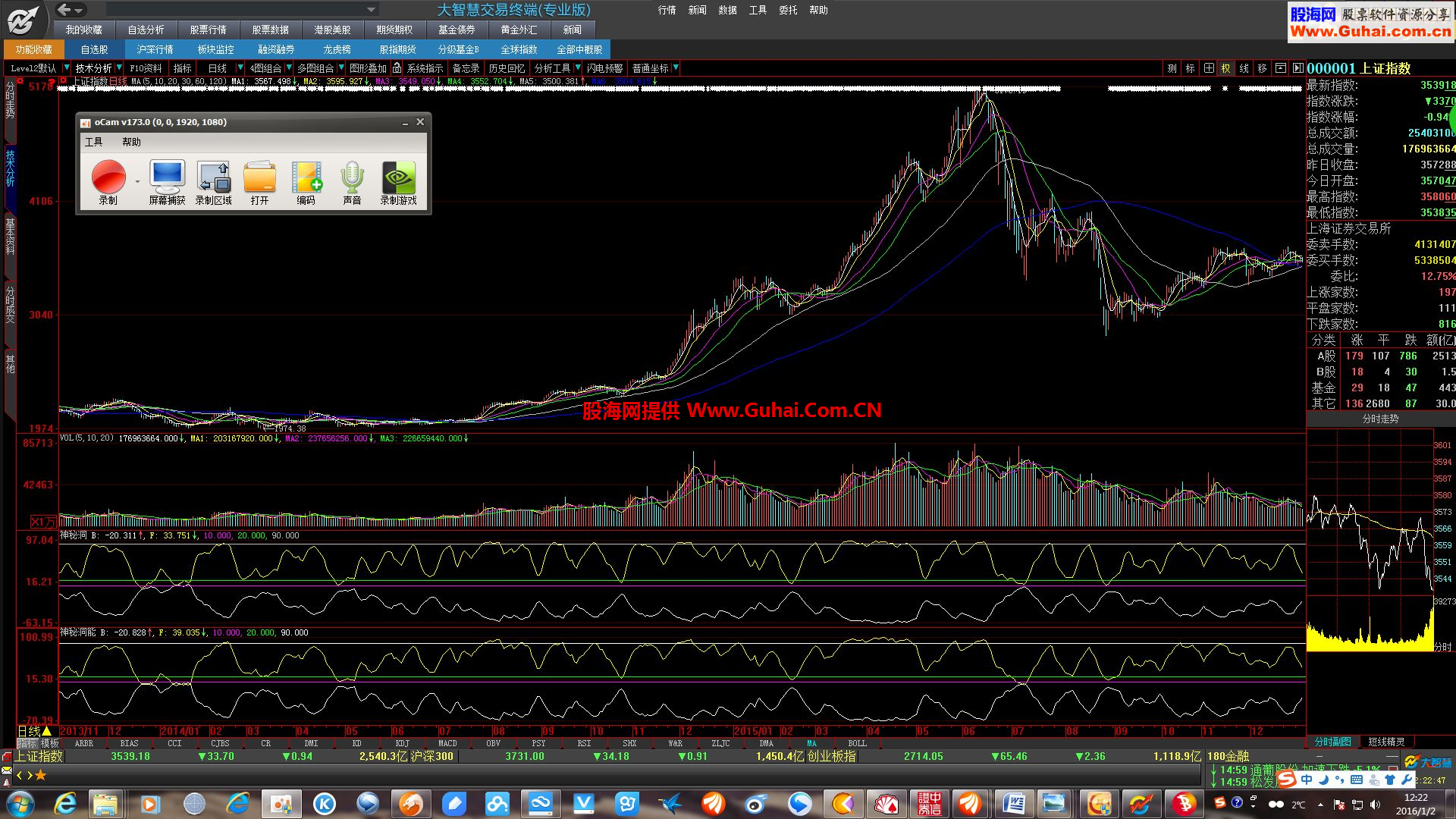Click the Codec (编码) icon in oCam
The width and height of the screenshot is (1456, 819).
tap(306, 177)
